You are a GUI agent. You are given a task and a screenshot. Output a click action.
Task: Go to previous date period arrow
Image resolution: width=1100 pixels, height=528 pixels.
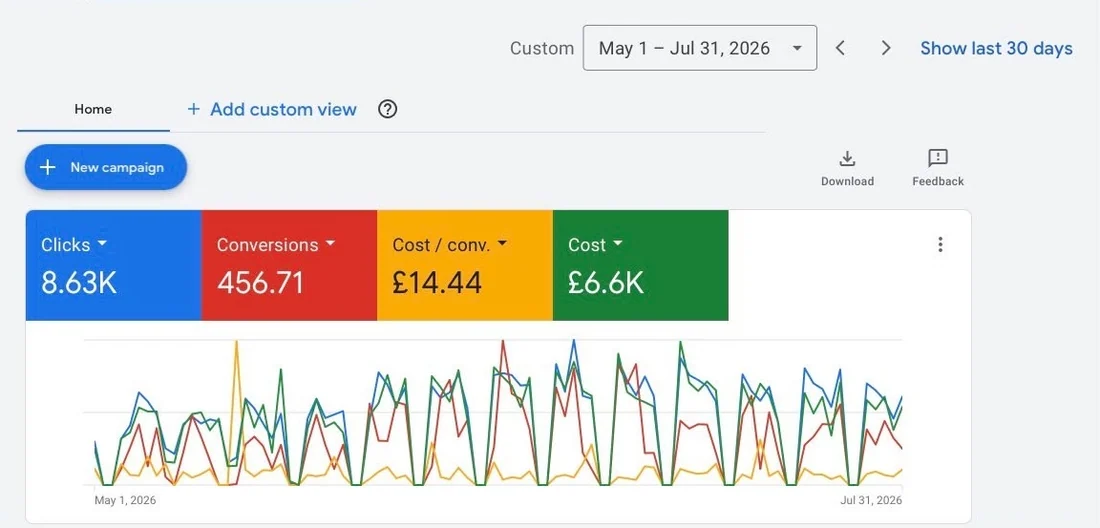[x=840, y=48]
